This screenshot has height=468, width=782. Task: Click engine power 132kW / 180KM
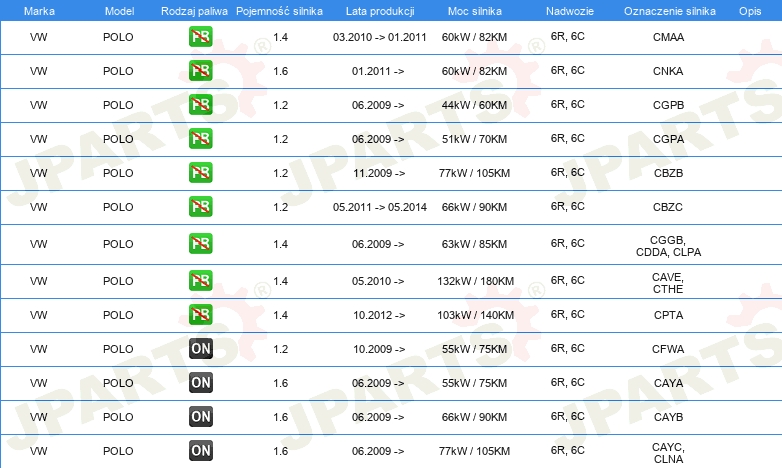[x=475, y=281]
